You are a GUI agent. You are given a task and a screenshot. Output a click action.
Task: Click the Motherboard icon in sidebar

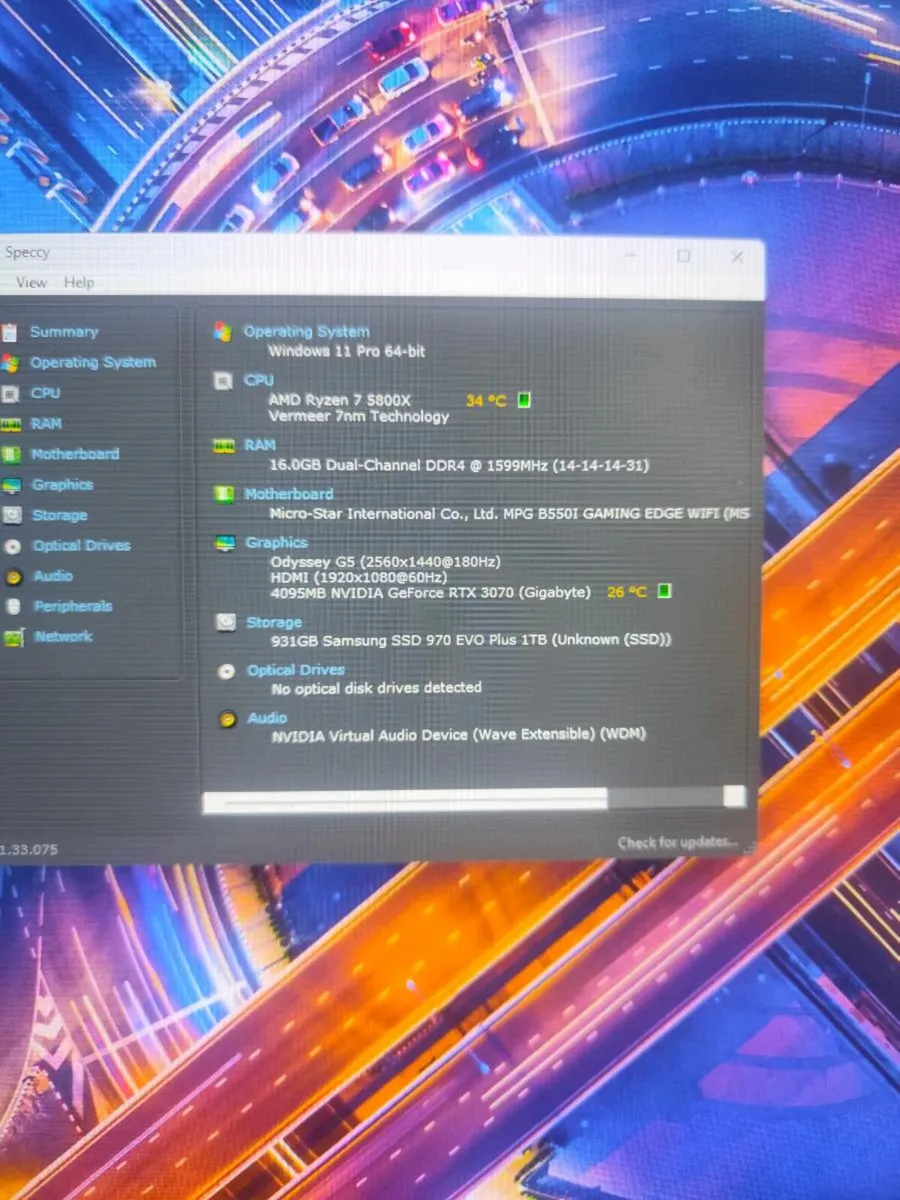(x=11, y=455)
